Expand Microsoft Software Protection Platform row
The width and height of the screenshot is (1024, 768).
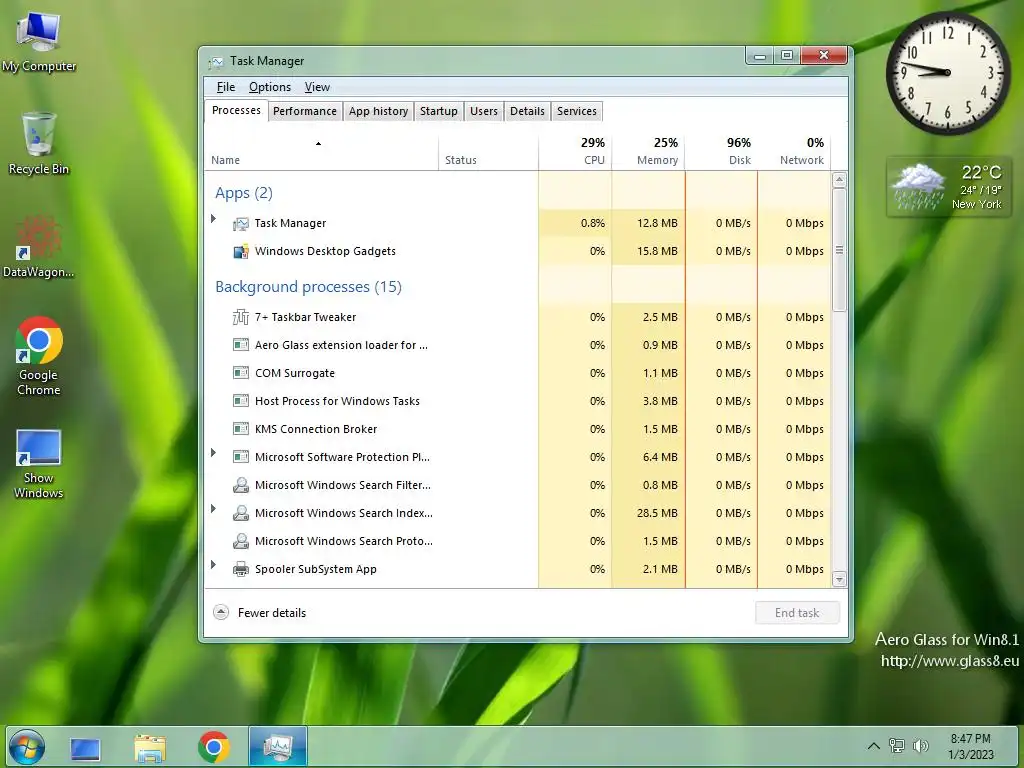214,453
